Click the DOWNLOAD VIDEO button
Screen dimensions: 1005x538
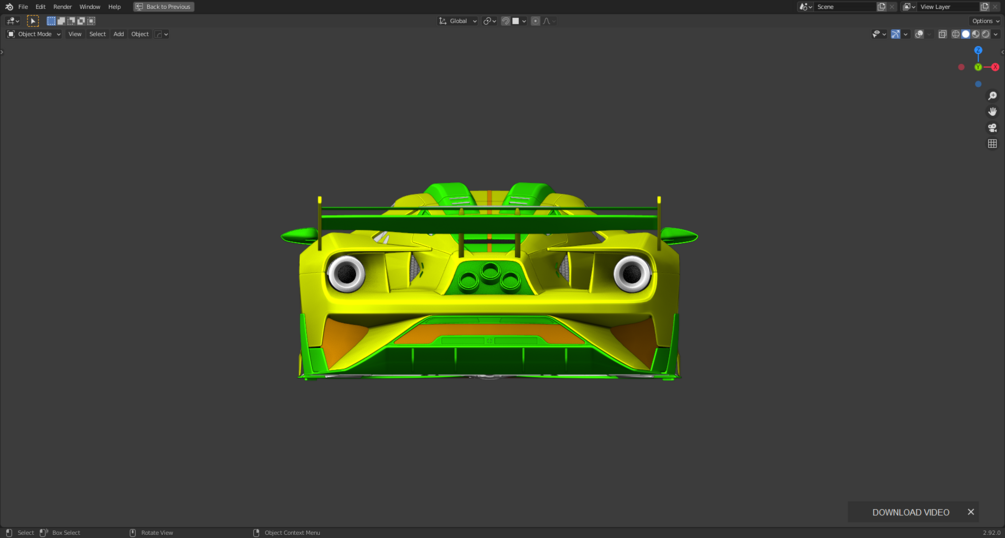pyautogui.click(x=911, y=512)
